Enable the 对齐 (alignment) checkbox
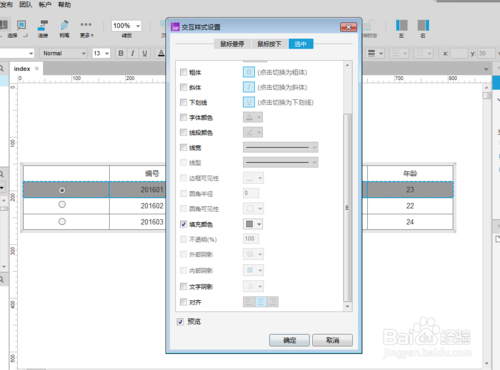500x370 pixels. click(183, 302)
